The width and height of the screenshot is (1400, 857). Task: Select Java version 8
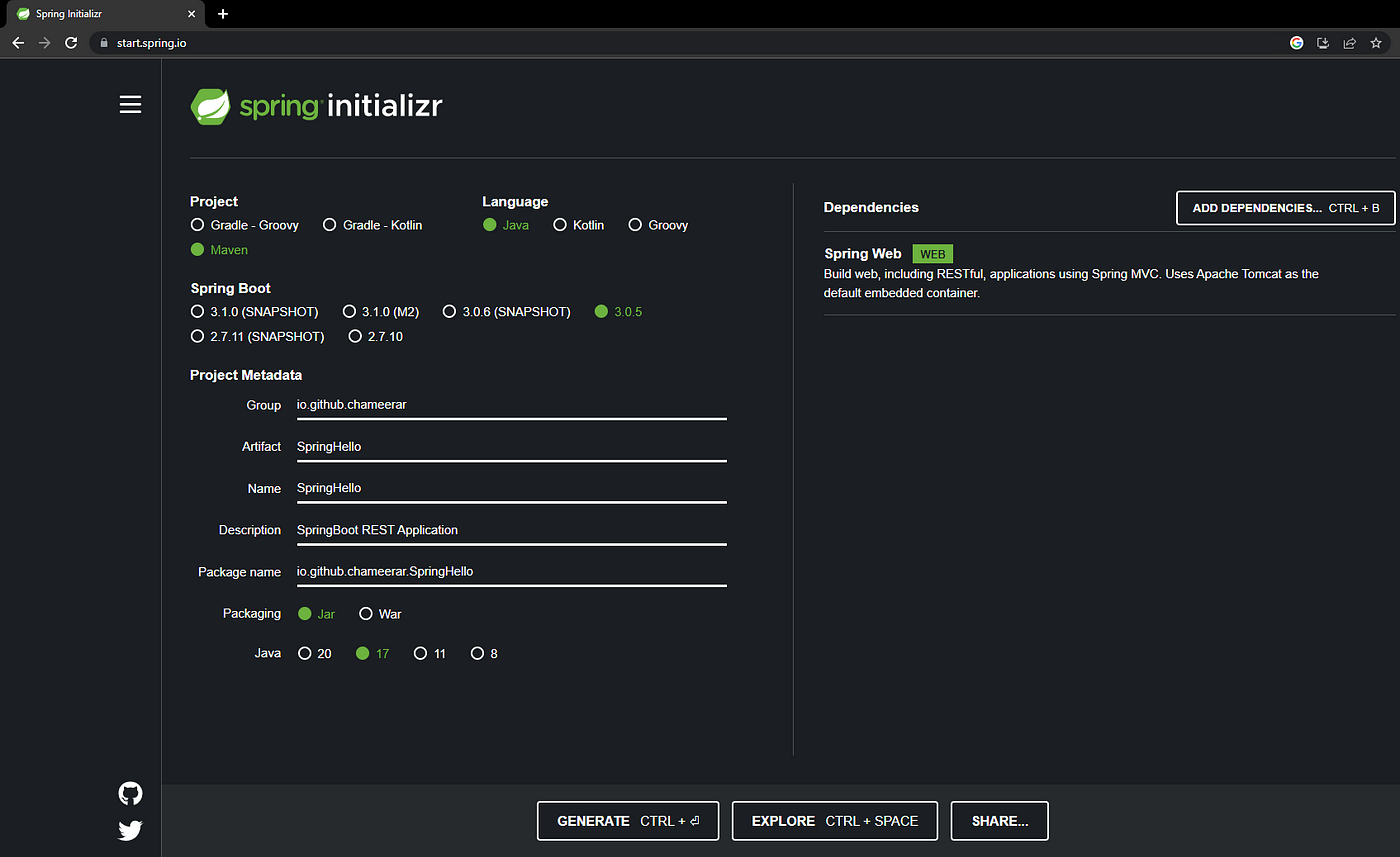pyautogui.click(x=484, y=654)
